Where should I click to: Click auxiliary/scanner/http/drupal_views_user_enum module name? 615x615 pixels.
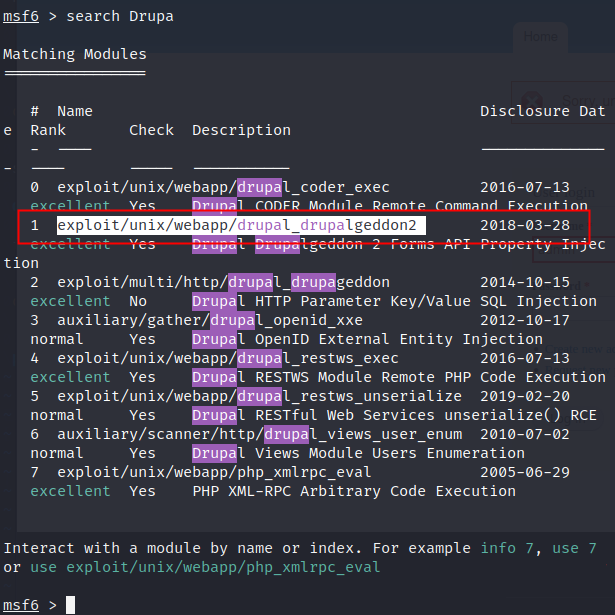pyautogui.click(x=259, y=434)
